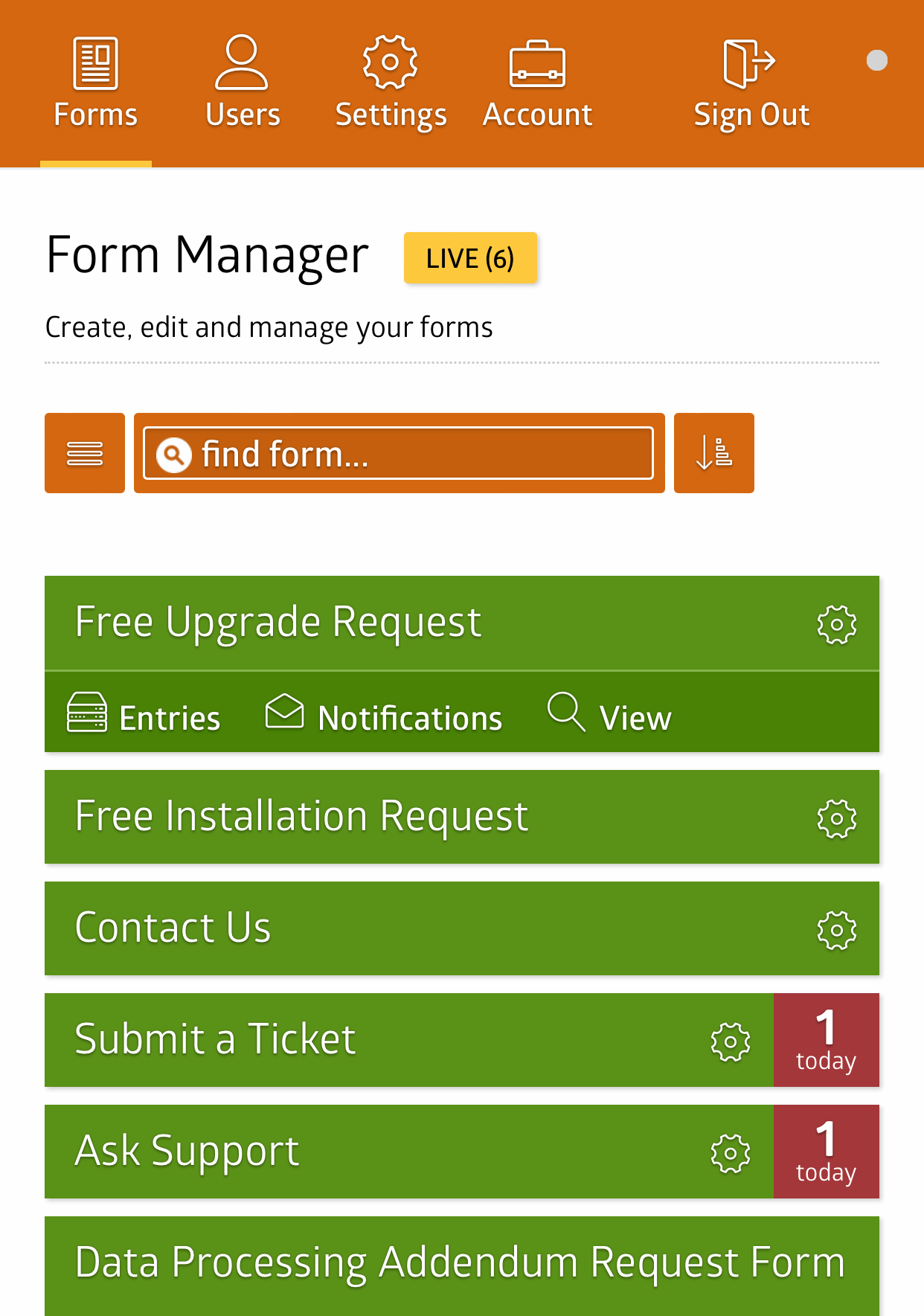This screenshot has height=1316, width=924.
Task: Open the Forms tab in top navigation
Action: (96, 83)
